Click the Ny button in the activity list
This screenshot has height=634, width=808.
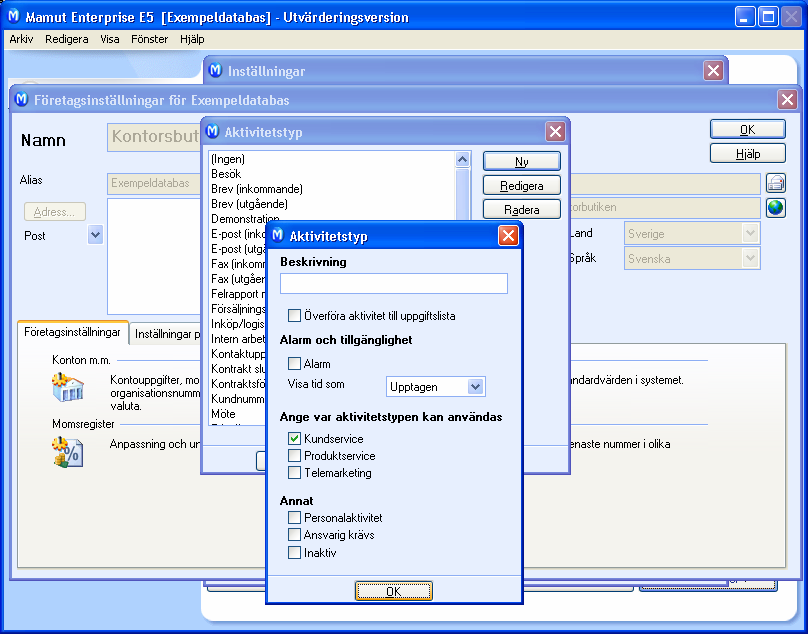521,161
